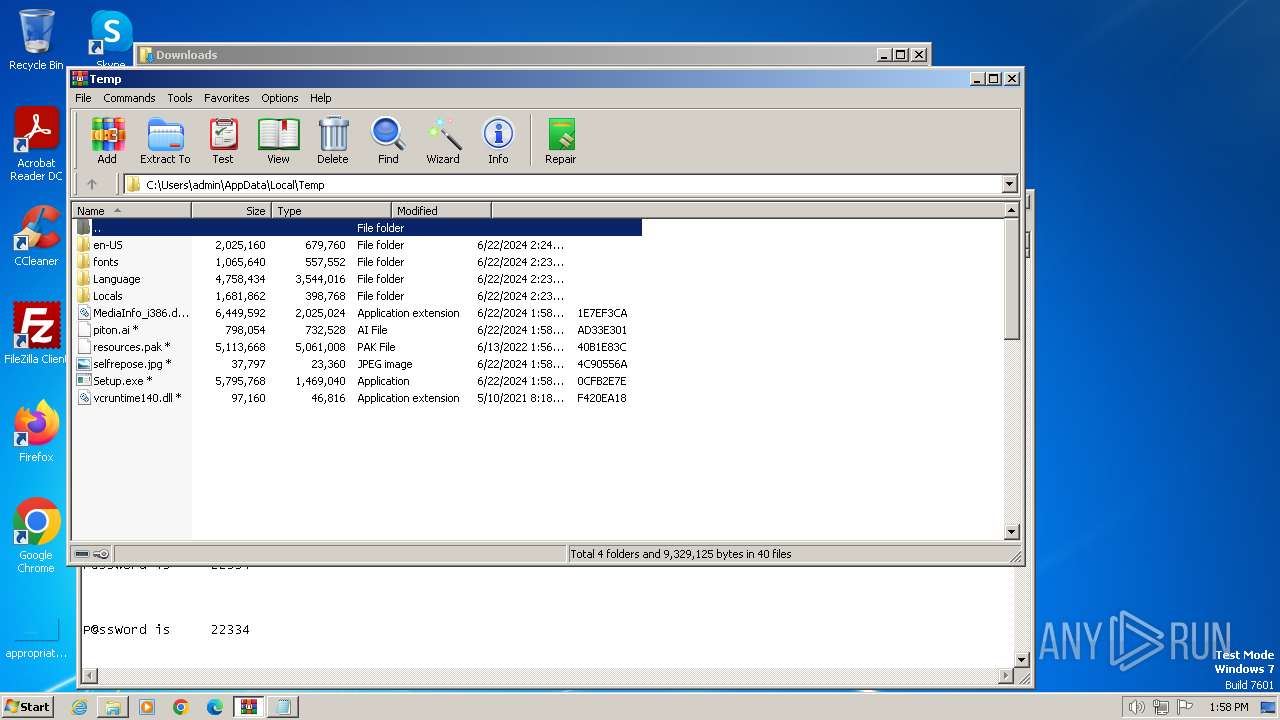The height and width of the screenshot is (720, 1280).
Task: Click the Info icon in toolbar
Action: coord(498,141)
